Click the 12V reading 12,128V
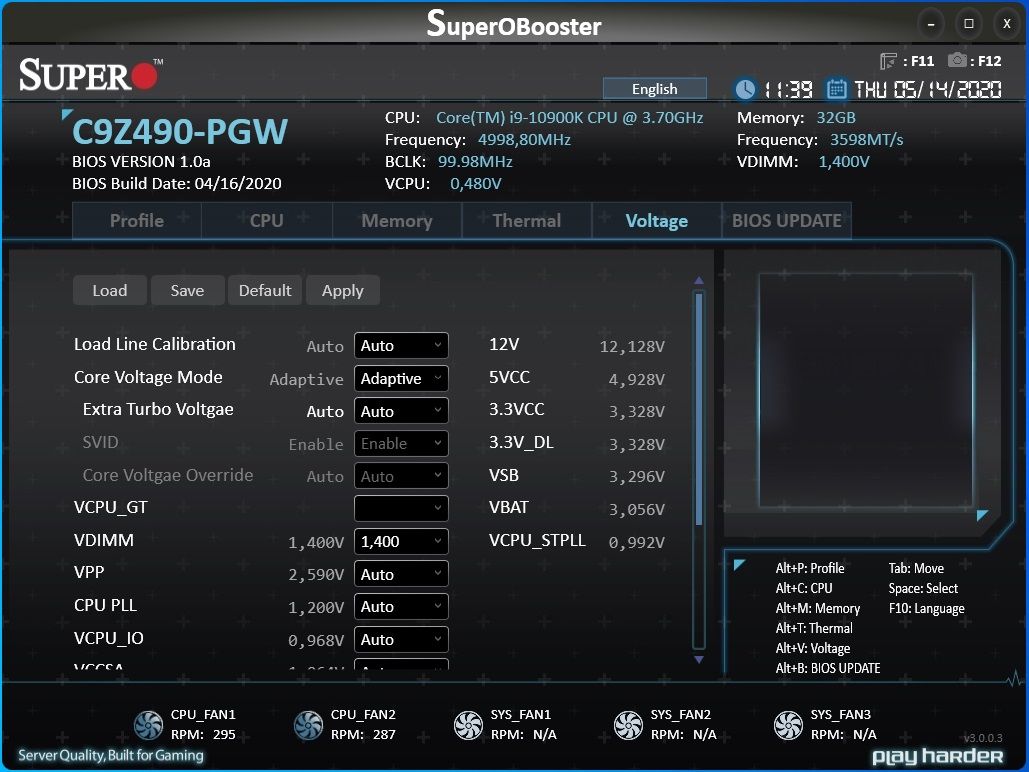 tap(632, 347)
